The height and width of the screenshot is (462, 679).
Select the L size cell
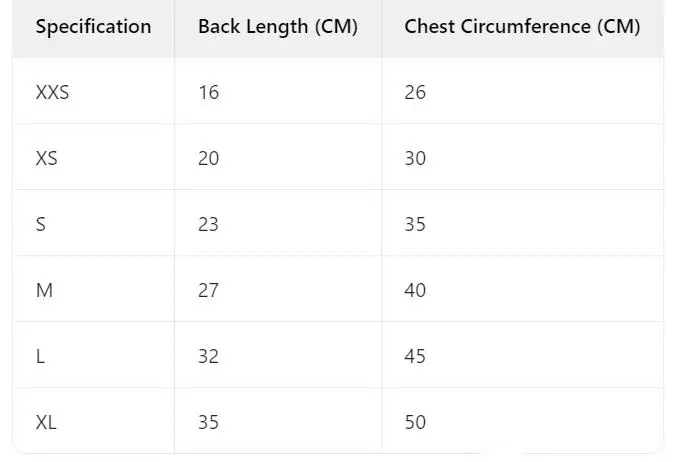pos(41,356)
